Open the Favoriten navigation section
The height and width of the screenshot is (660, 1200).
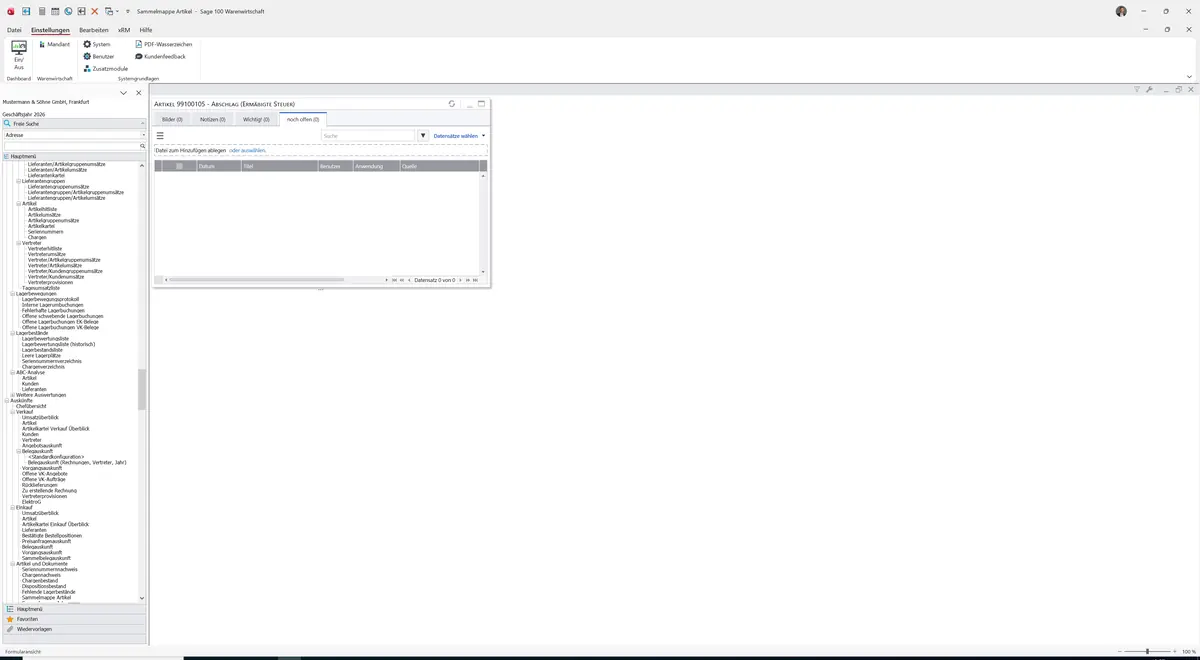pos(75,619)
